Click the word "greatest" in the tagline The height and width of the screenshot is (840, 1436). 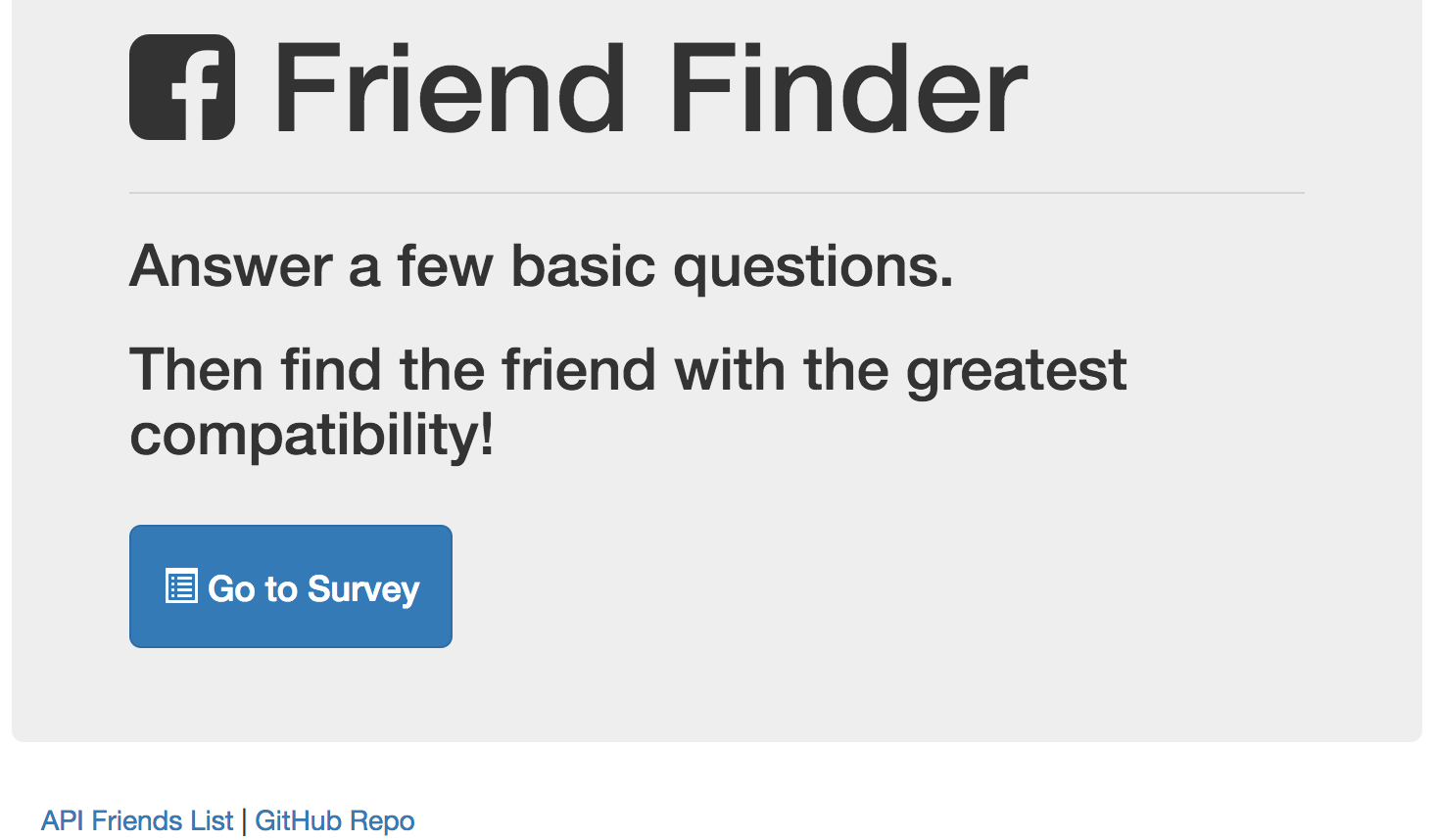pos(1016,370)
